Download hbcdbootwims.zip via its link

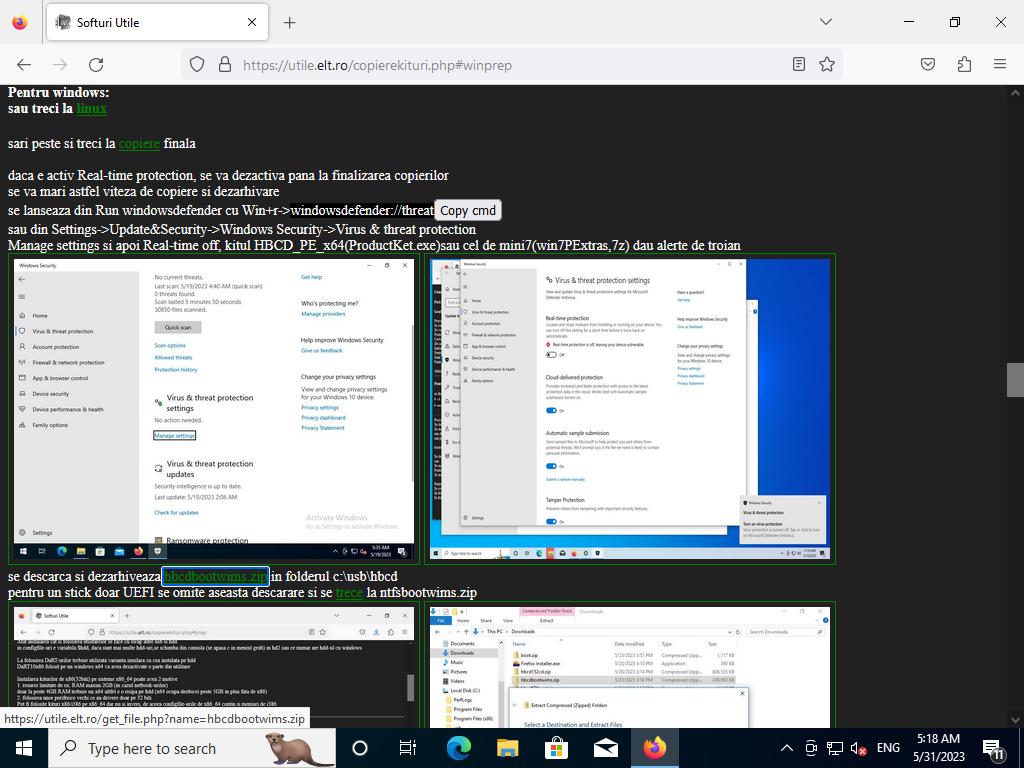[215, 576]
